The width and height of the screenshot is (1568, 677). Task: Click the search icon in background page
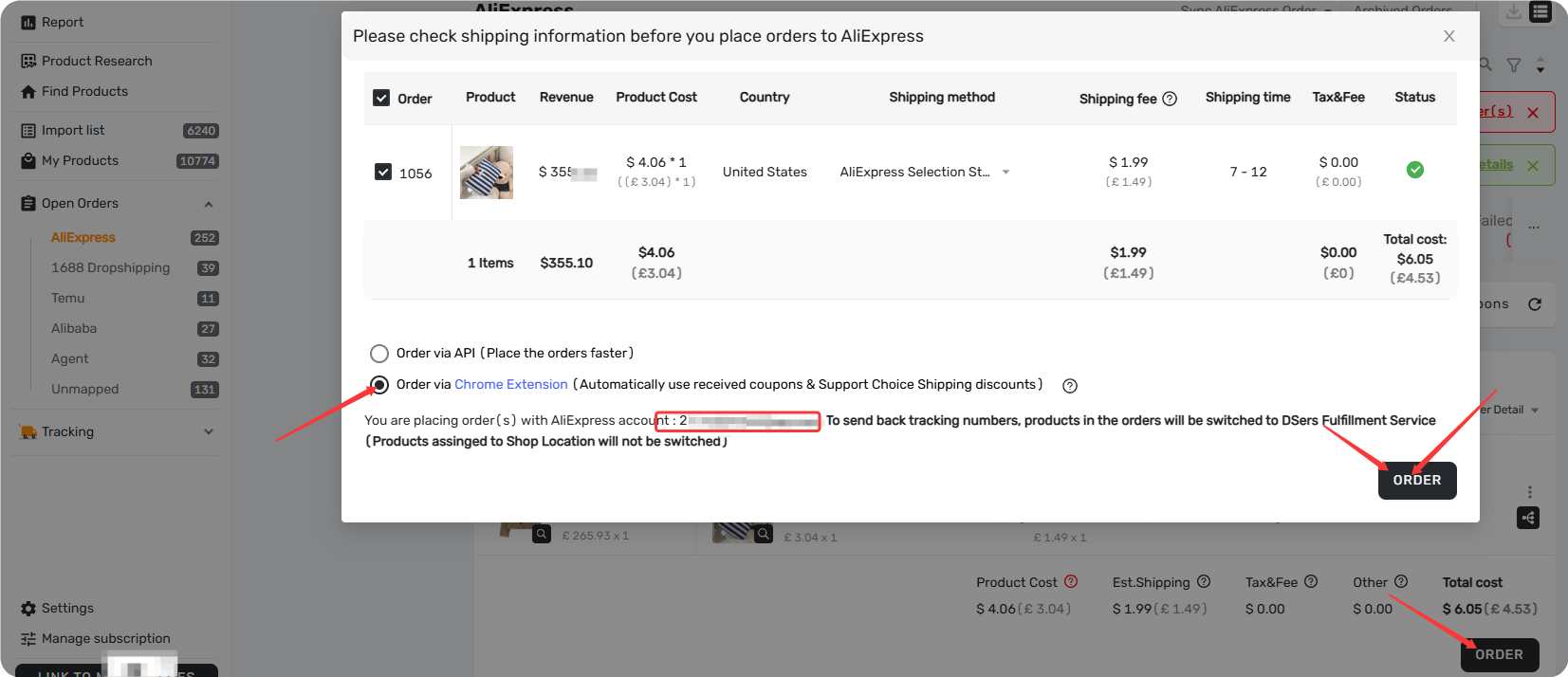point(1485,64)
